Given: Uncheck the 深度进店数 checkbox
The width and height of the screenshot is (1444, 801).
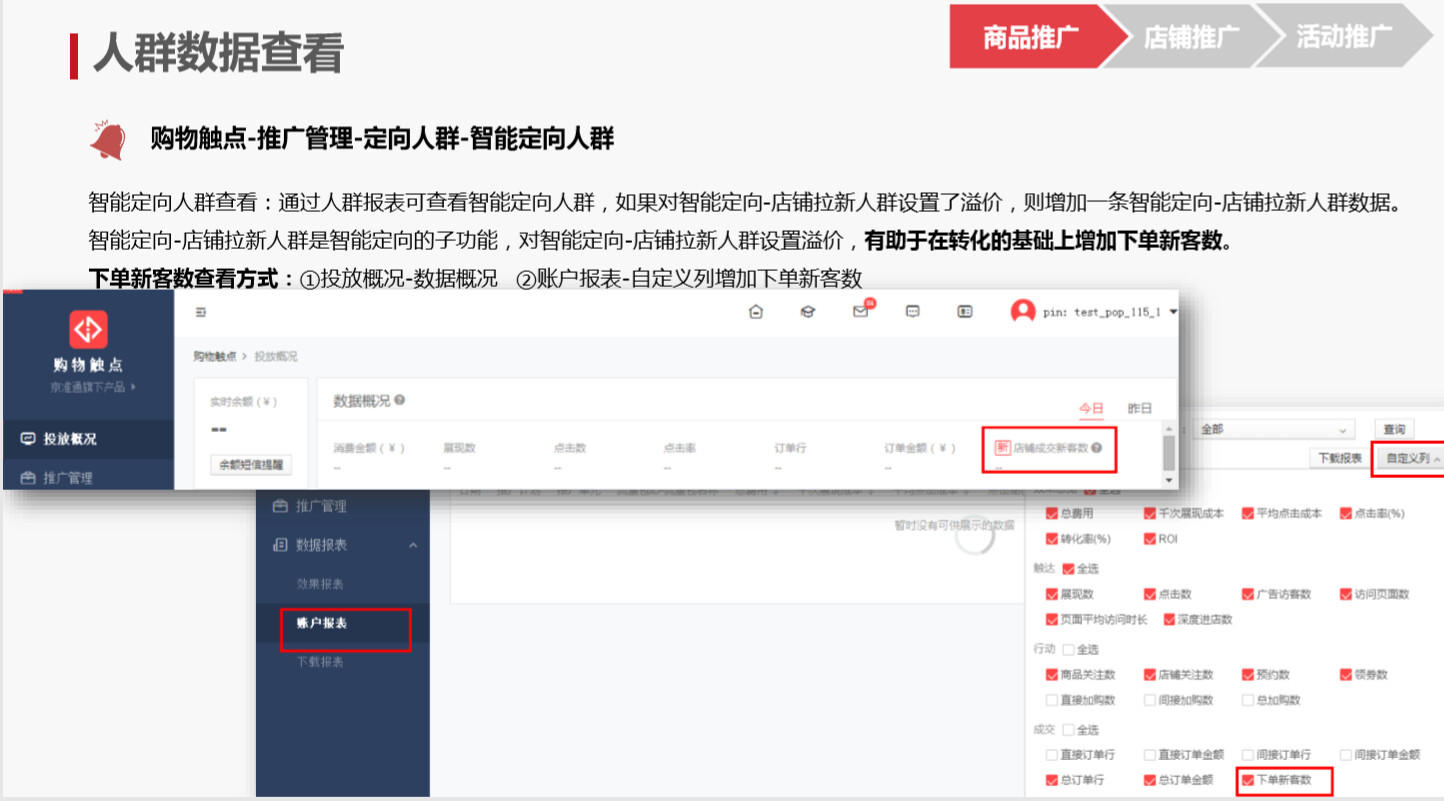Looking at the screenshot, I should tap(1169, 620).
